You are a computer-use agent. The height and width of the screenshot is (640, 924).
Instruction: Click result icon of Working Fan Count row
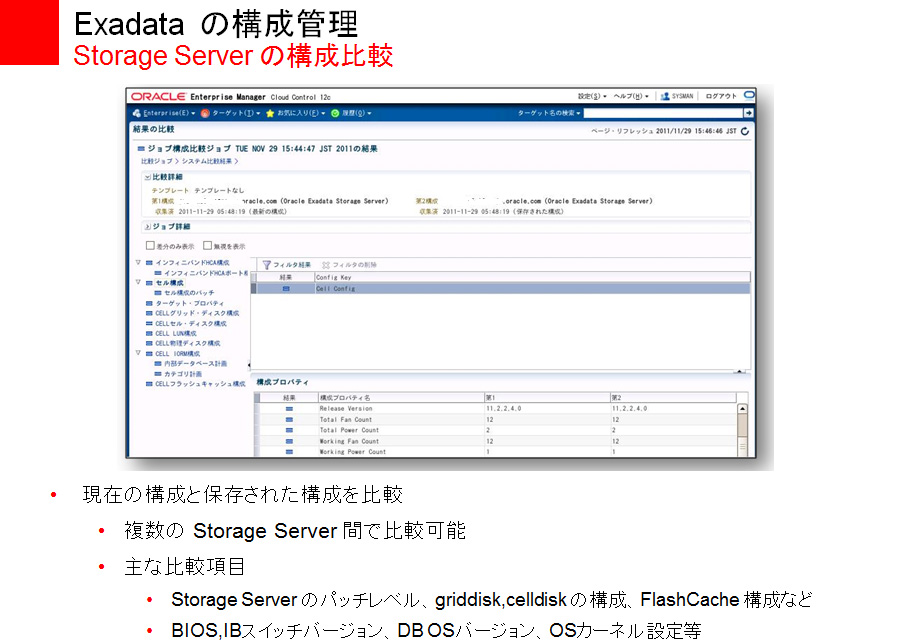coord(289,441)
